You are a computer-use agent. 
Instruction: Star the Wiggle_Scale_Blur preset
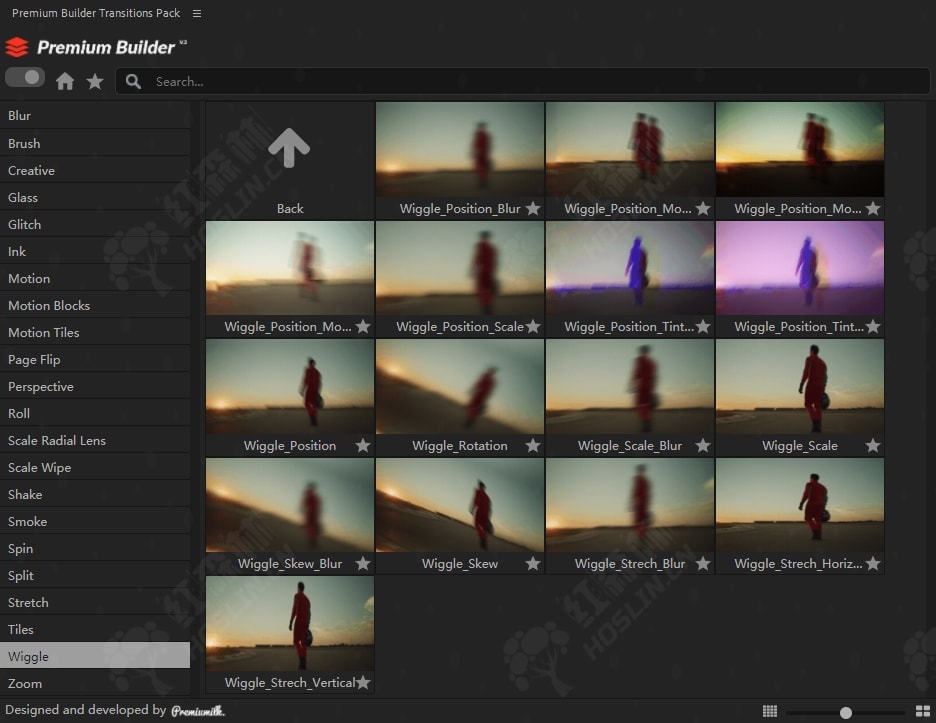703,445
